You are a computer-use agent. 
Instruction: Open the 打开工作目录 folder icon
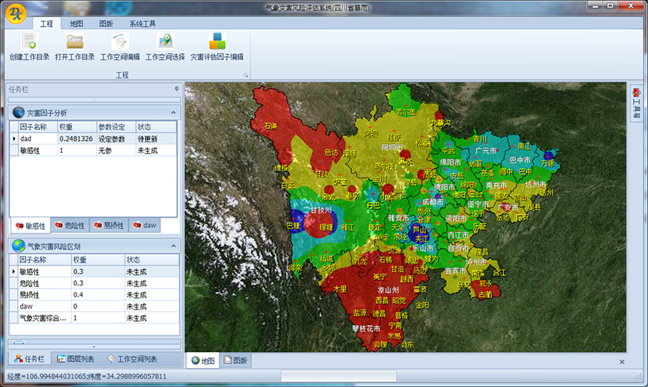click(x=75, y=41)
